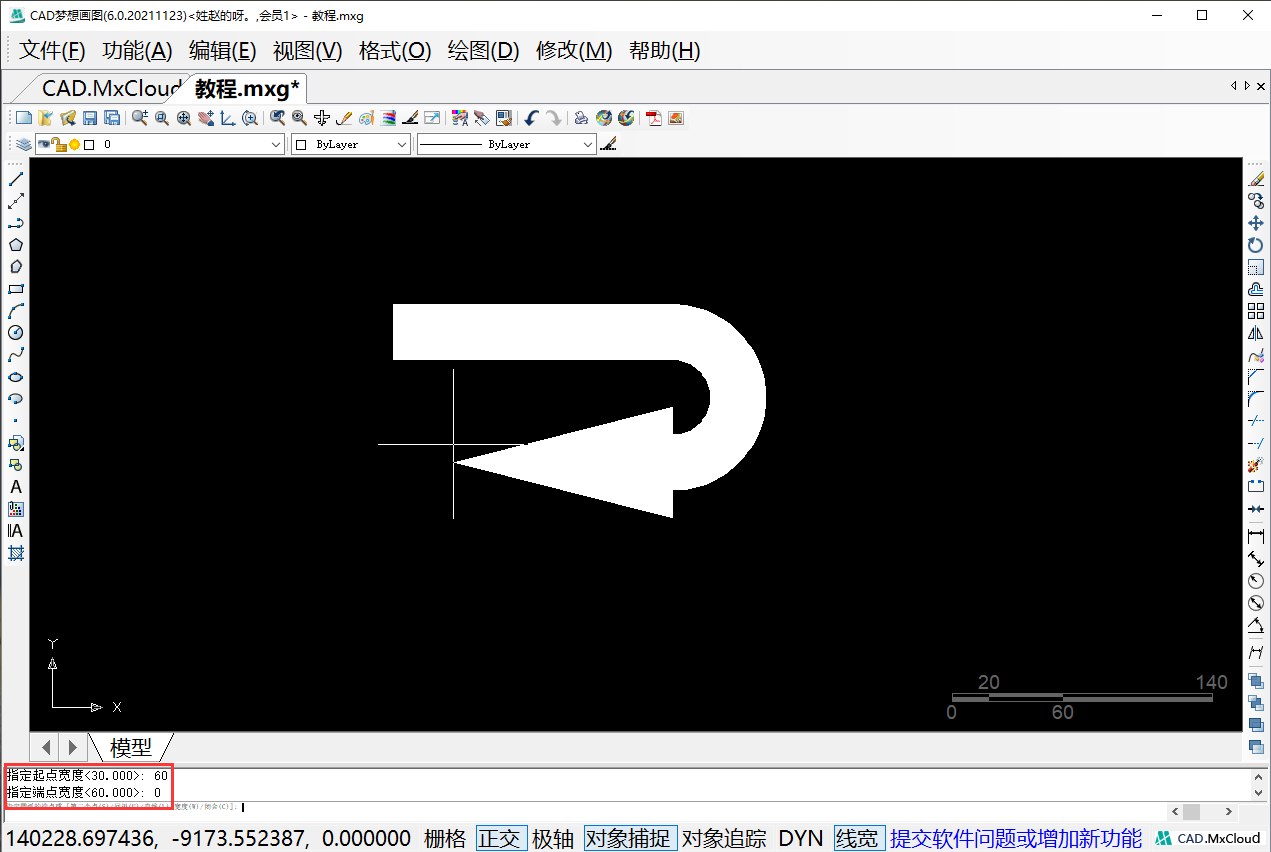Open the 绘图(D) menu
The width and height of the screenshot is (1271, 852).
pos(483,51)
